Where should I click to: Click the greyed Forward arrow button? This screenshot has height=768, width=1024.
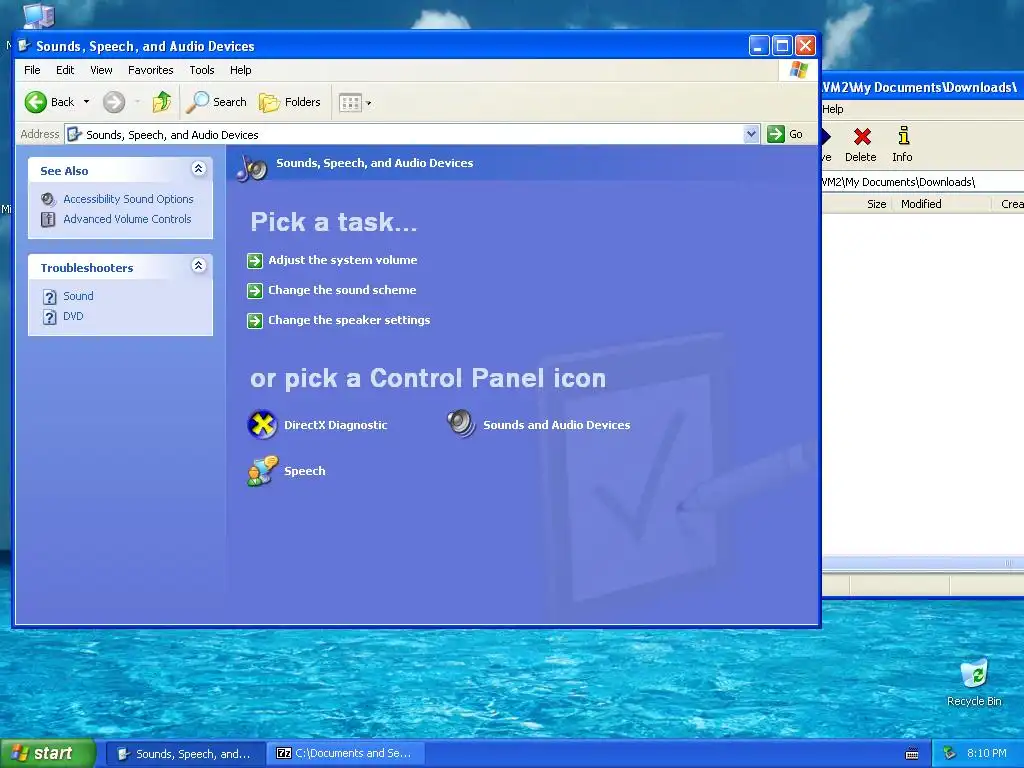click(114, 102)
